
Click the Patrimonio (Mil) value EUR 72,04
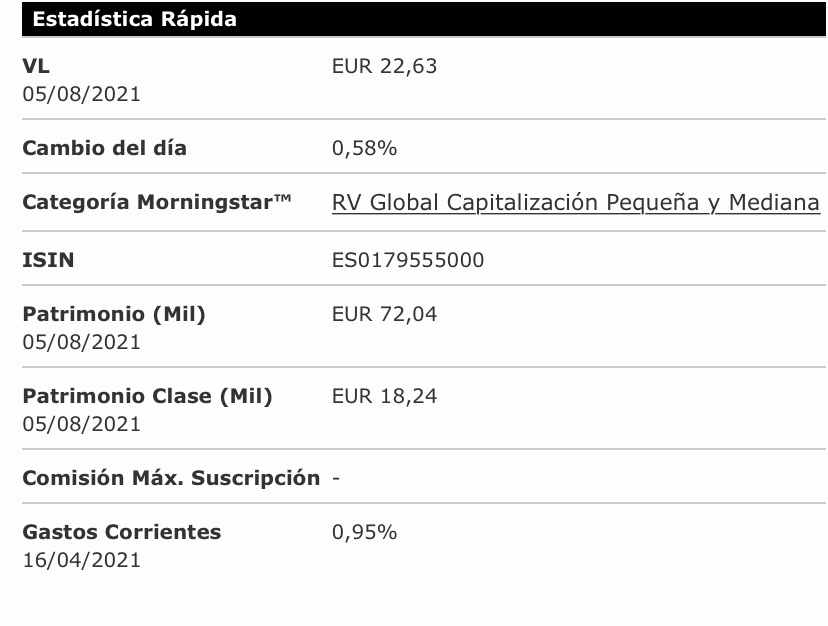point(384,314)
